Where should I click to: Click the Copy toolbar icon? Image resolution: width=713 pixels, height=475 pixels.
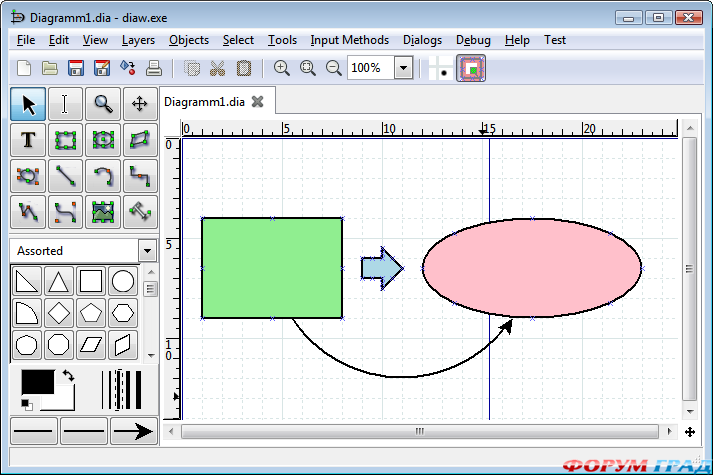coord(192,68)
